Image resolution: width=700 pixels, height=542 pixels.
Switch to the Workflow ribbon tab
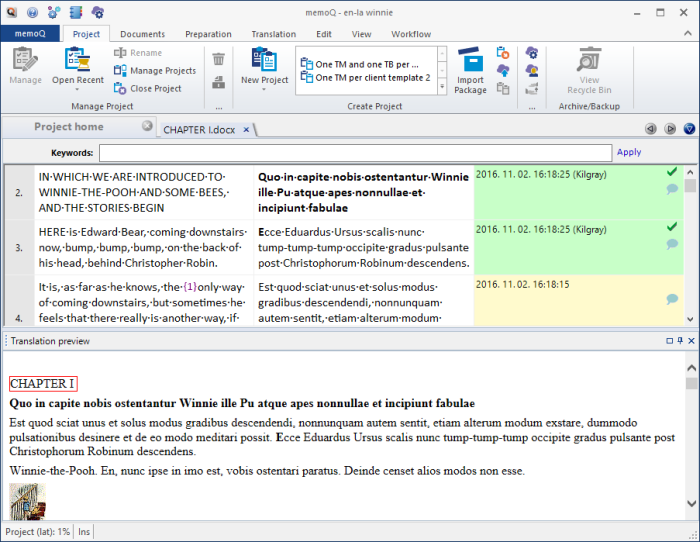tap(411, 34)
